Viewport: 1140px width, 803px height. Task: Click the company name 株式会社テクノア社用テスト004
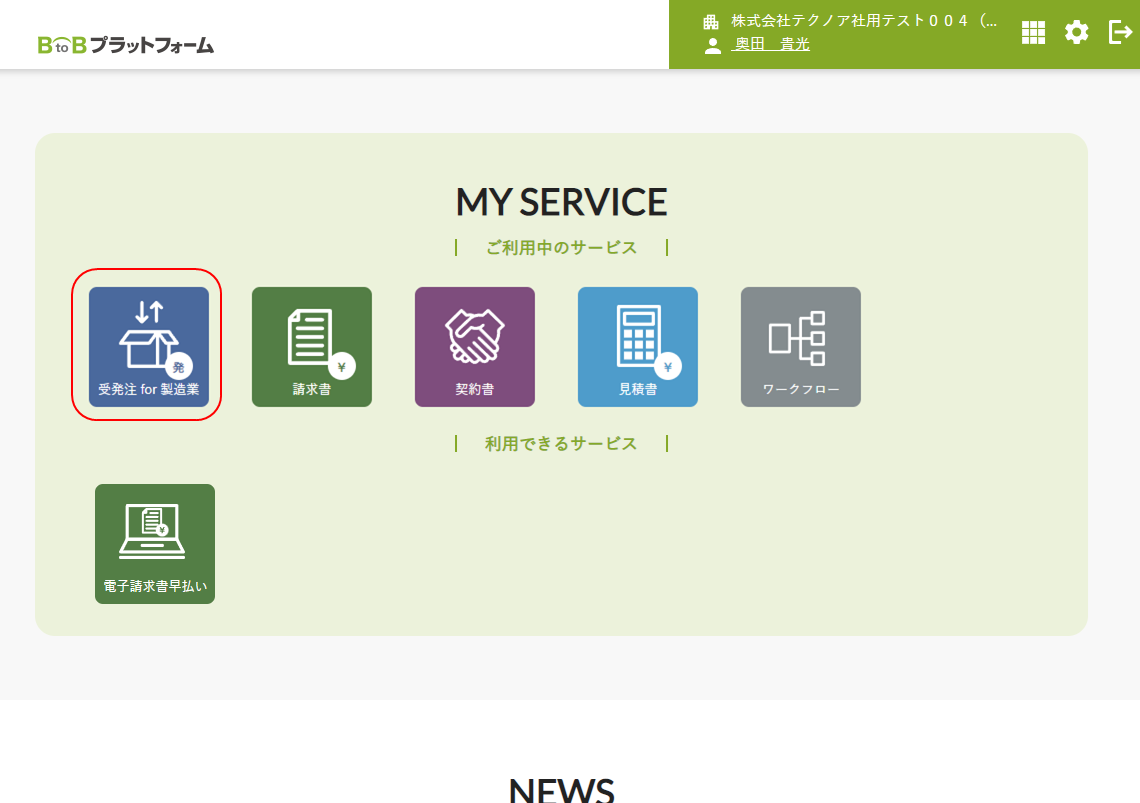coord(863,21)
